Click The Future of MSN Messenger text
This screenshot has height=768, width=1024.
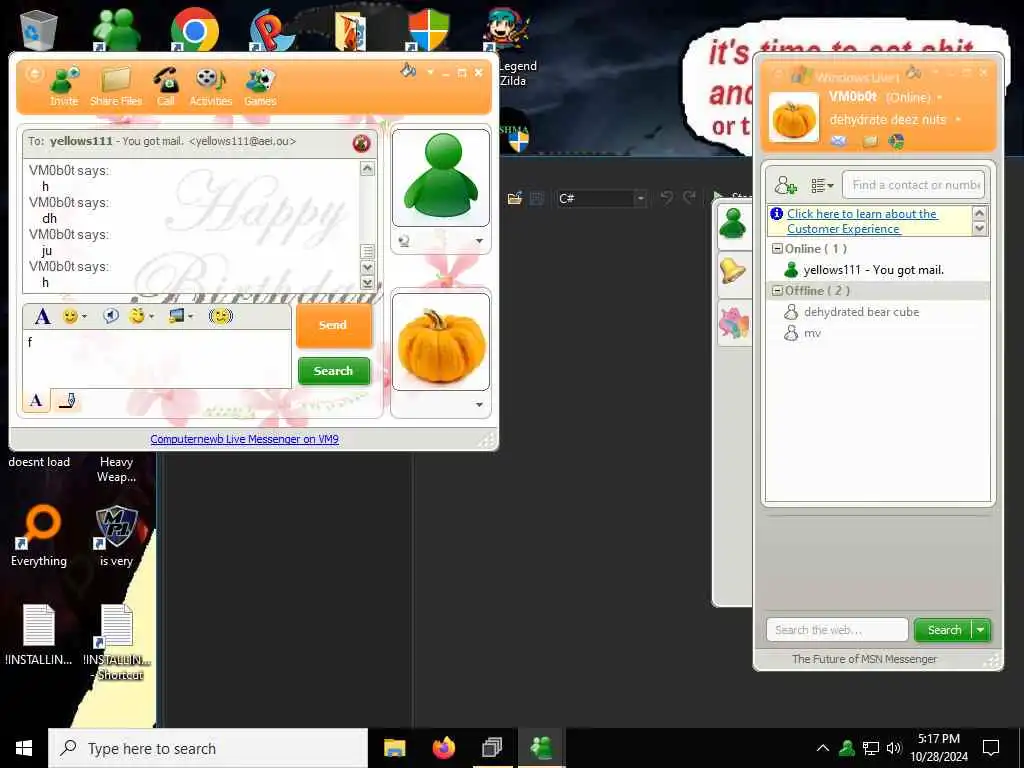click(864, 660)
